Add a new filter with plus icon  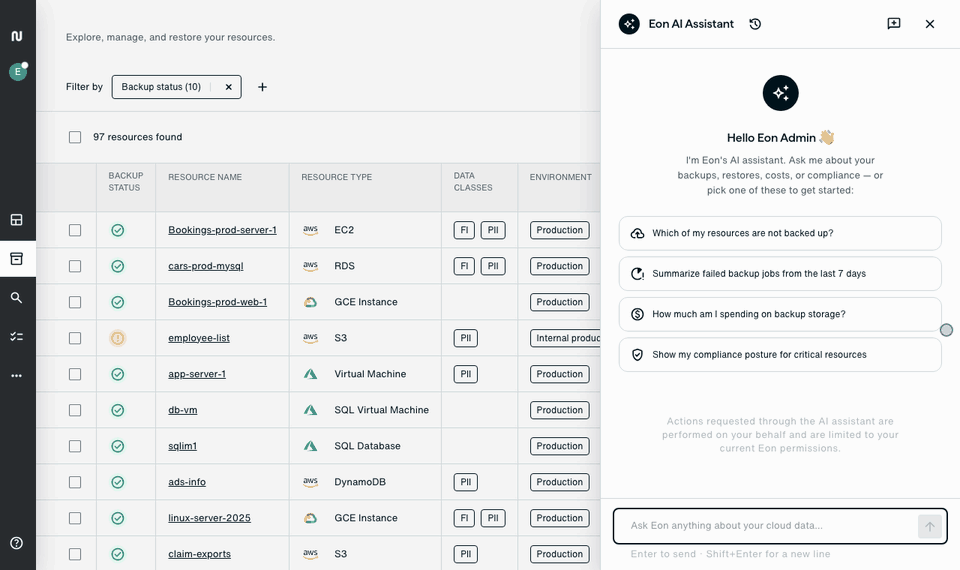262,87
